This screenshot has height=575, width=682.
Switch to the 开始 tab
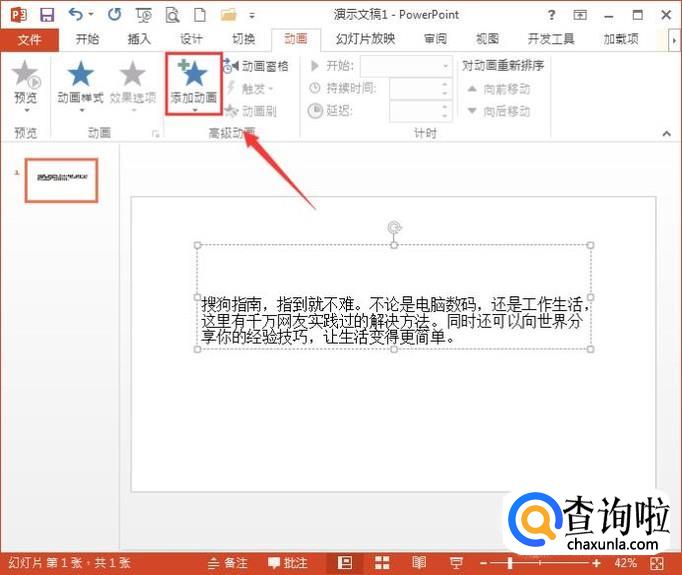tap(87, 39)
